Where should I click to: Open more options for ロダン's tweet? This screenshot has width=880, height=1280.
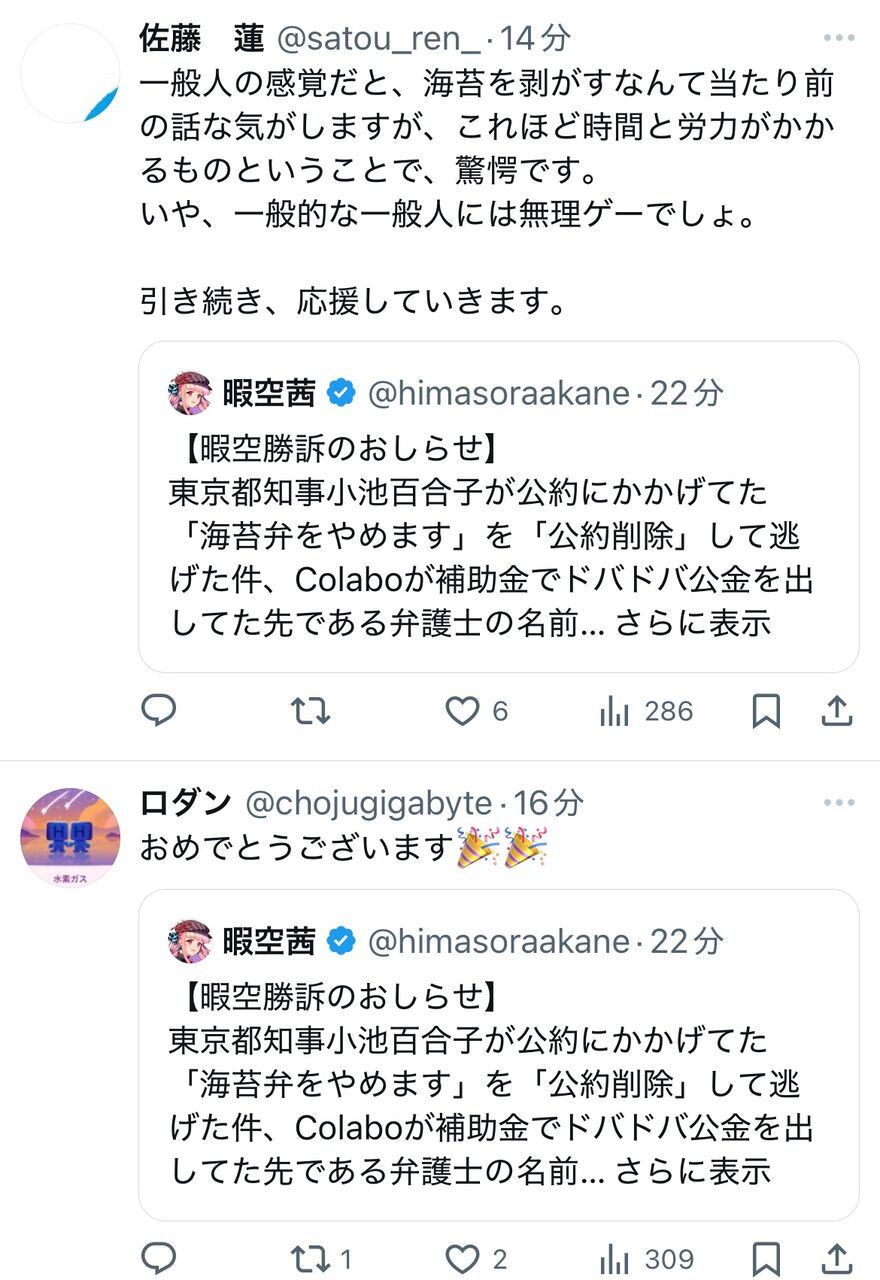pyautogui.click(x=838, y=802)
